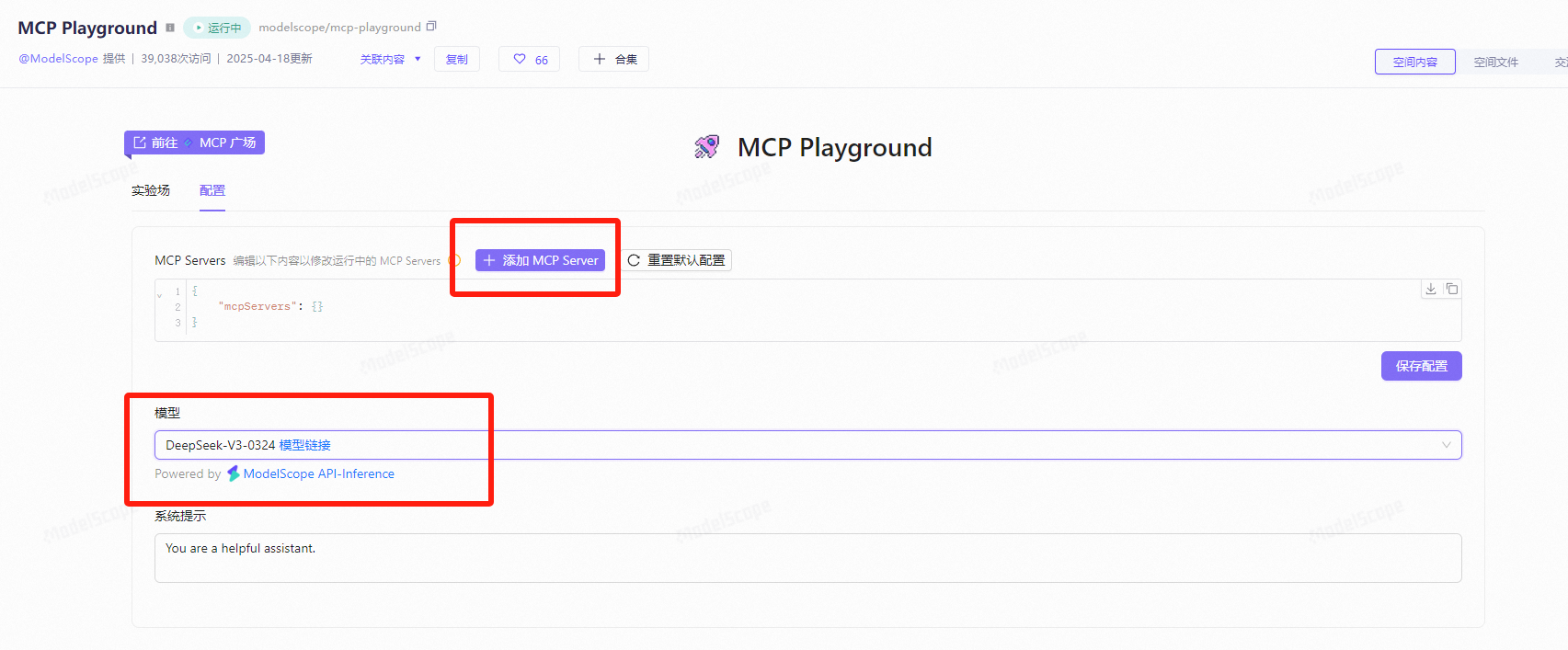Click the rocket logo by MCP Playground heading

(x=706, y=146)
